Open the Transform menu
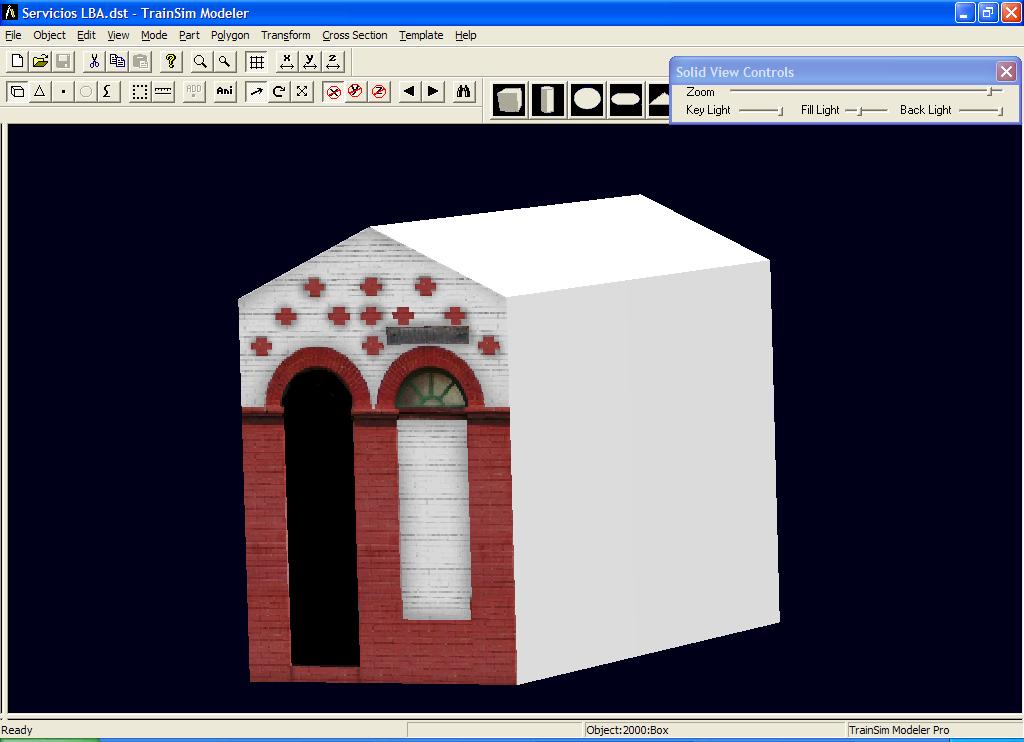1024x742 pixels. [285, 35]
